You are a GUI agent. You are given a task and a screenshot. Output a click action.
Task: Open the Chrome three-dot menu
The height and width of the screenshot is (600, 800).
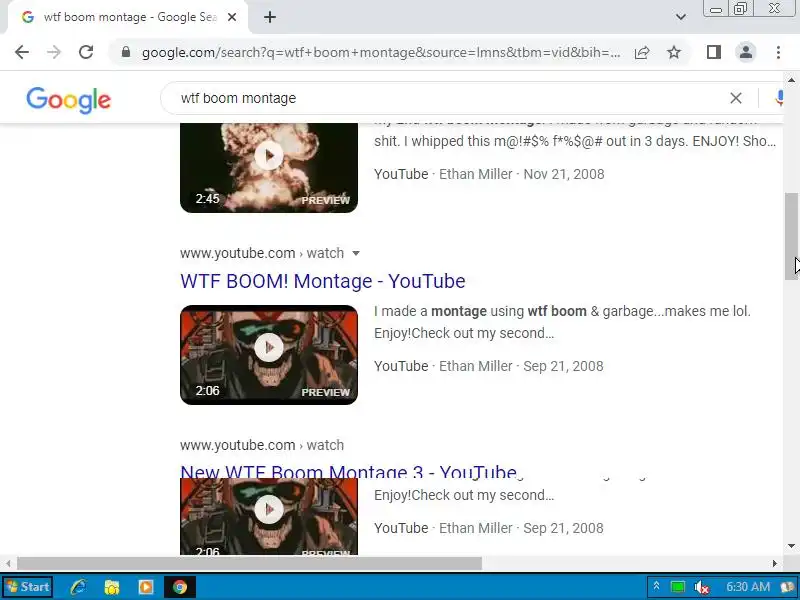pos(778,52)
